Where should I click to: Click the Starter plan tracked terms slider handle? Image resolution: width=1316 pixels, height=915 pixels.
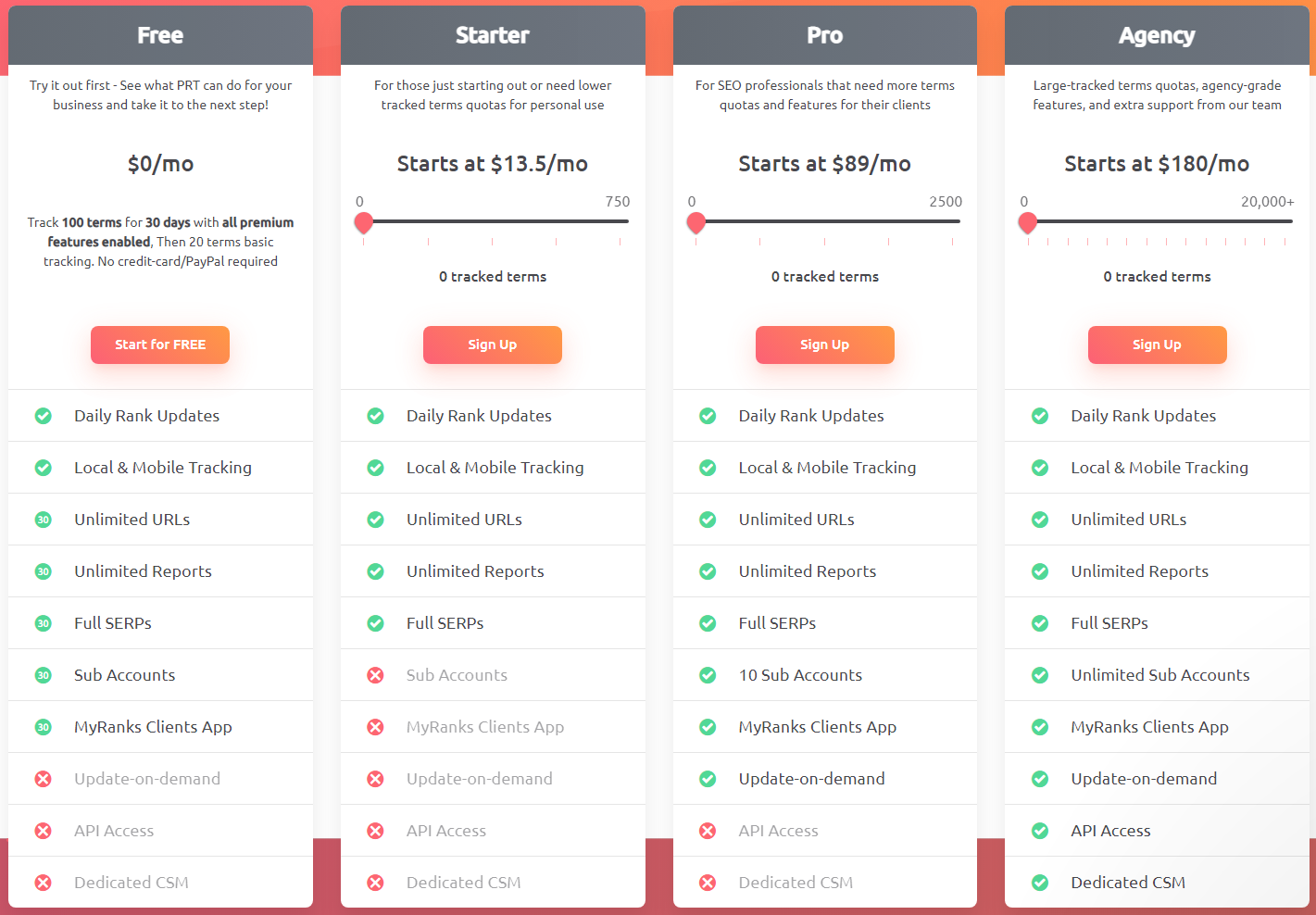click(363, 222)
